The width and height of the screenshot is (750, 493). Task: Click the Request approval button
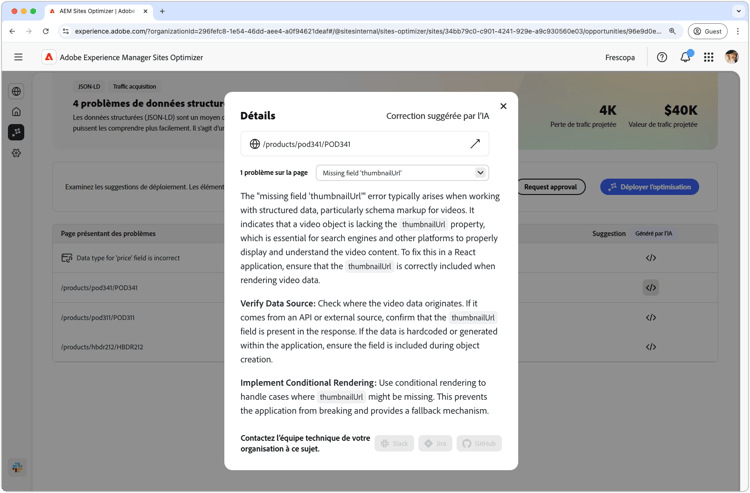point(550,187)
